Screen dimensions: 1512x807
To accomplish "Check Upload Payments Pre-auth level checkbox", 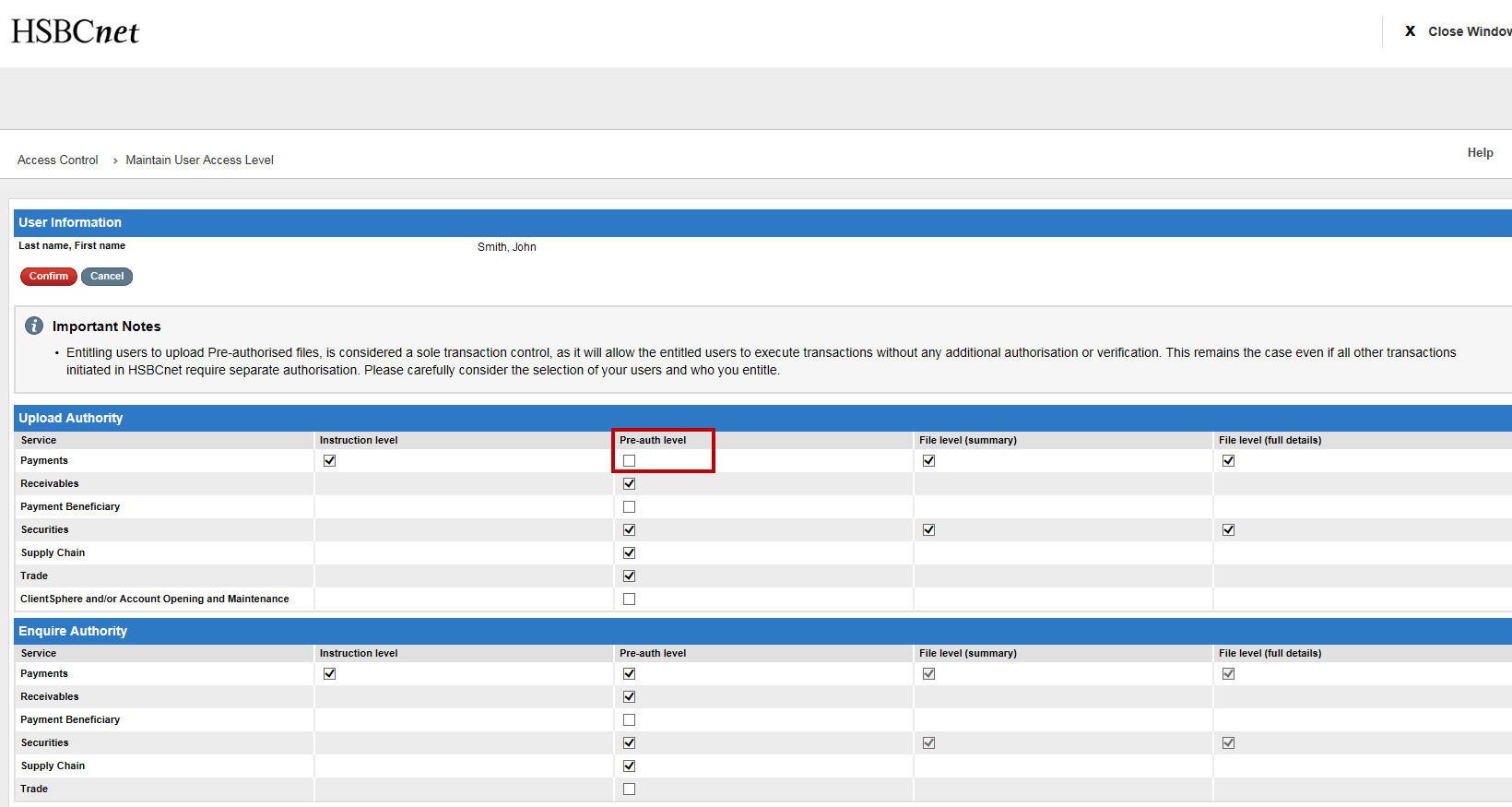I will click(629, 460).
